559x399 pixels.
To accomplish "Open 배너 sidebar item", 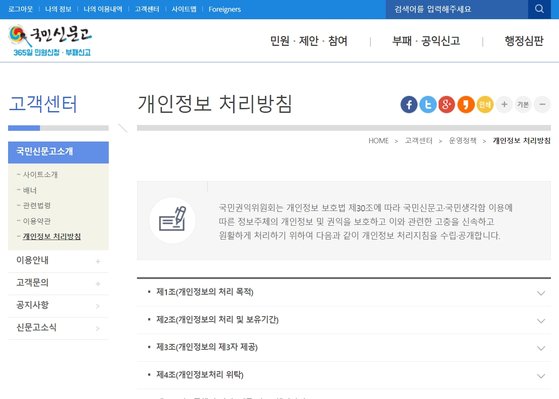I will [x=30, y=190].
